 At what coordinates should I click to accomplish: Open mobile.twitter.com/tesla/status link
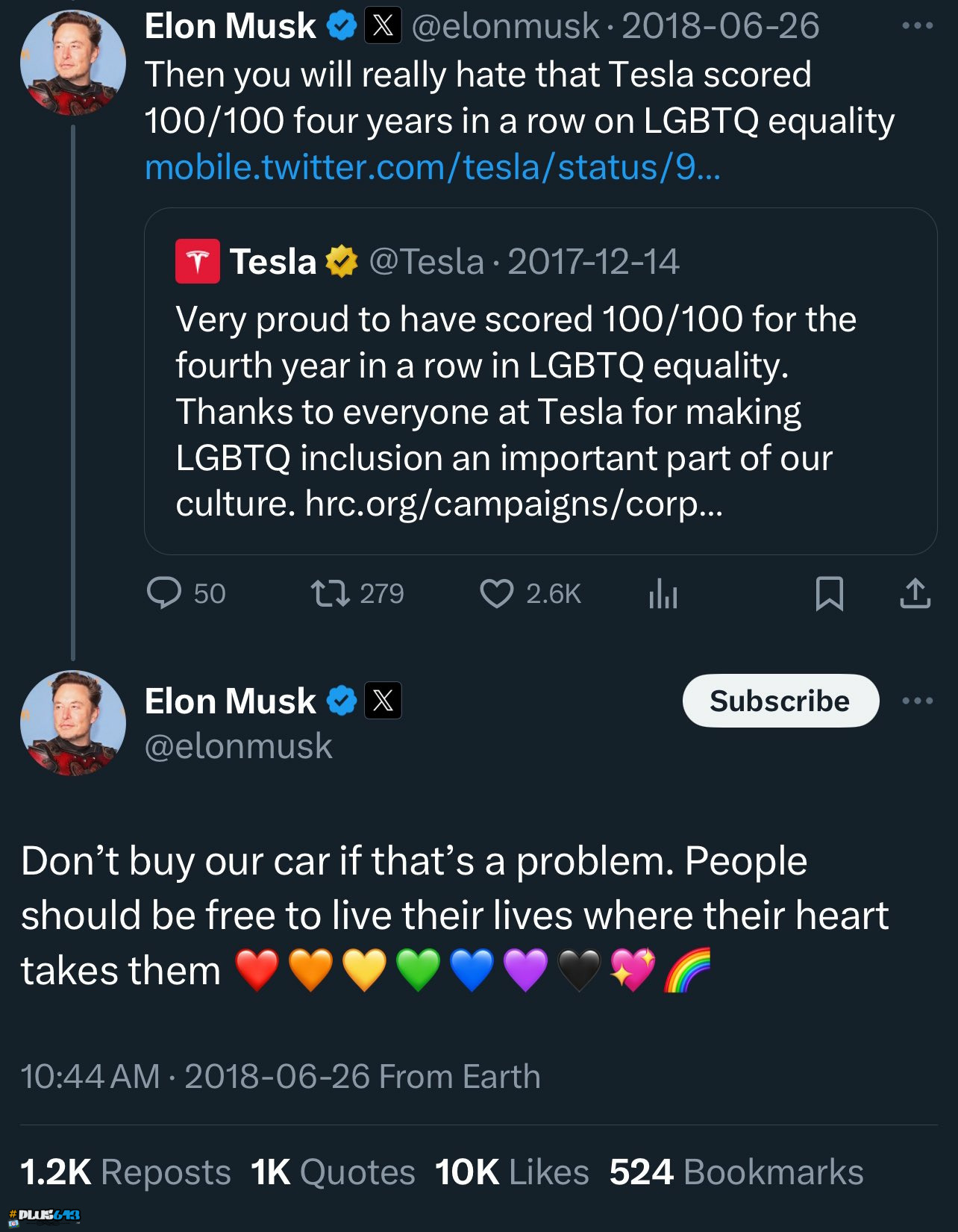(433, 167)
